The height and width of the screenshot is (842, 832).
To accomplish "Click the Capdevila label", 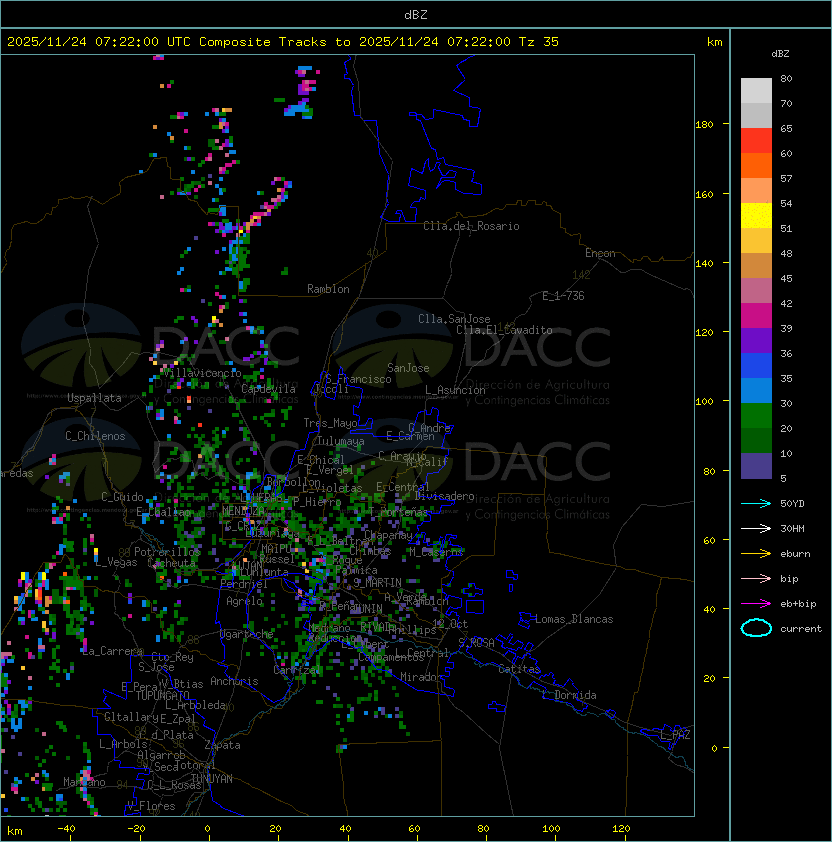I will pos(268,389).
